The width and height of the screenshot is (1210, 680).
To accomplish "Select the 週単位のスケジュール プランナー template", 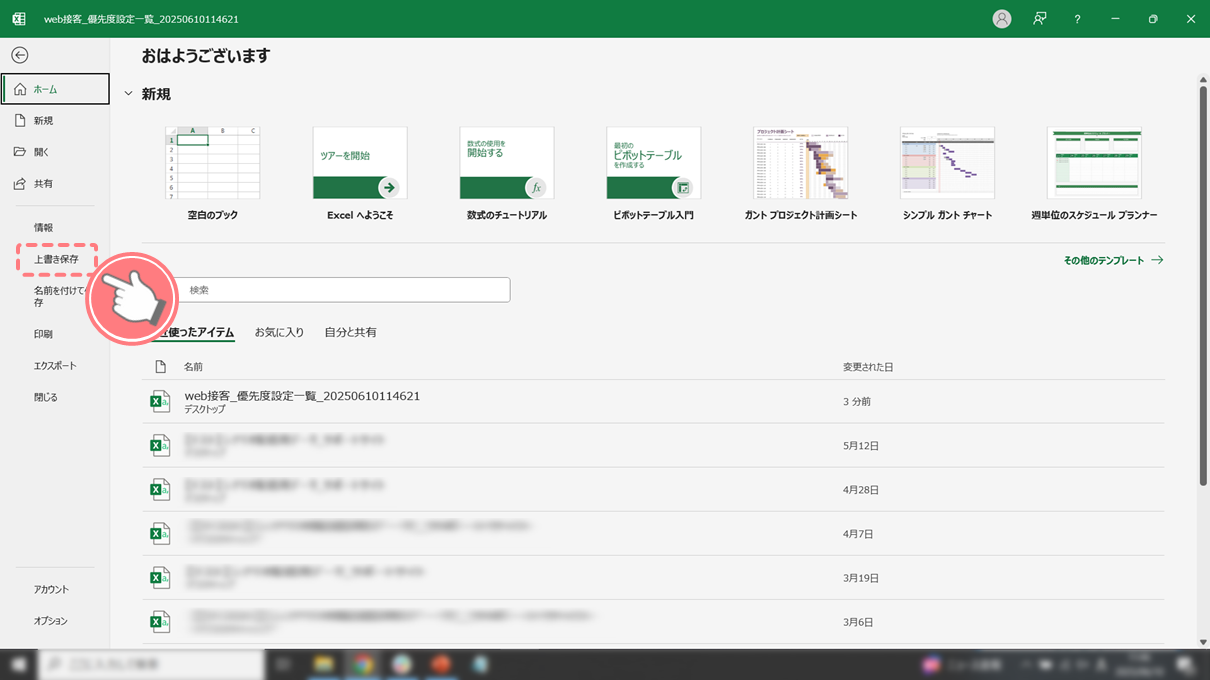I will pos(1094,174).
